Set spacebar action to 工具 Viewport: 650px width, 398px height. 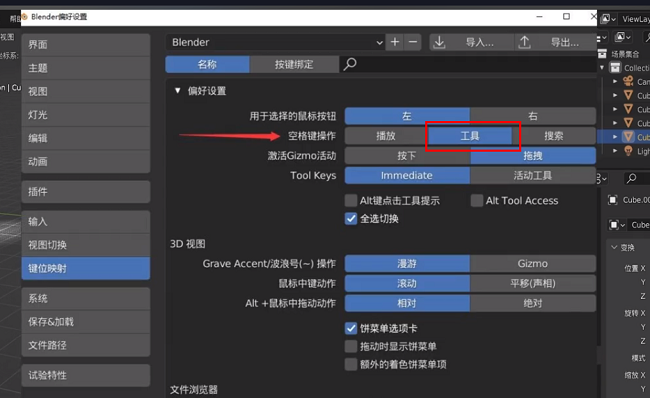470,136
